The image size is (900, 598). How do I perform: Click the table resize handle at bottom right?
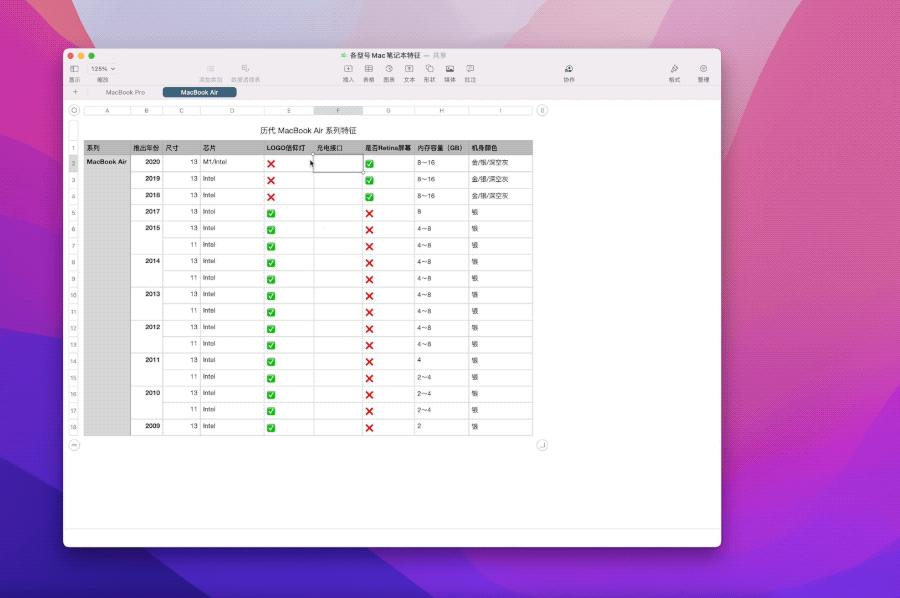542,445
